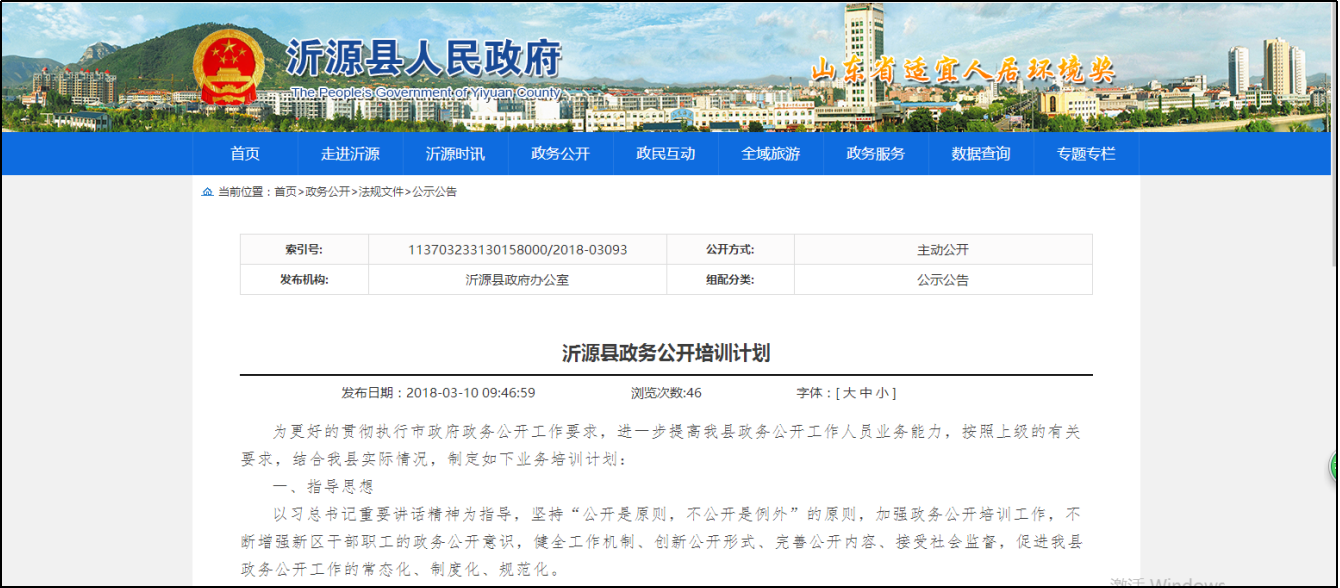Open 政务服务 from the navigation bar
Screen dimensions: 1340x588
(x=875, y=154)
